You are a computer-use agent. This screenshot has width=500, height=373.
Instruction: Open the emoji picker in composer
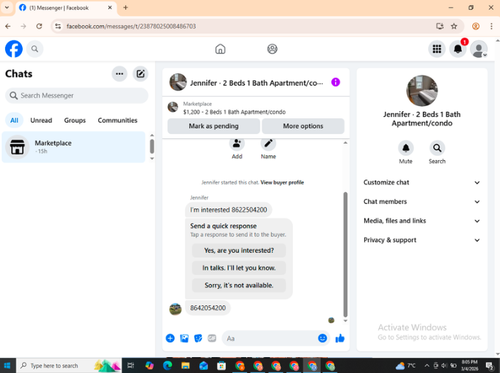[x=322, y=338]
